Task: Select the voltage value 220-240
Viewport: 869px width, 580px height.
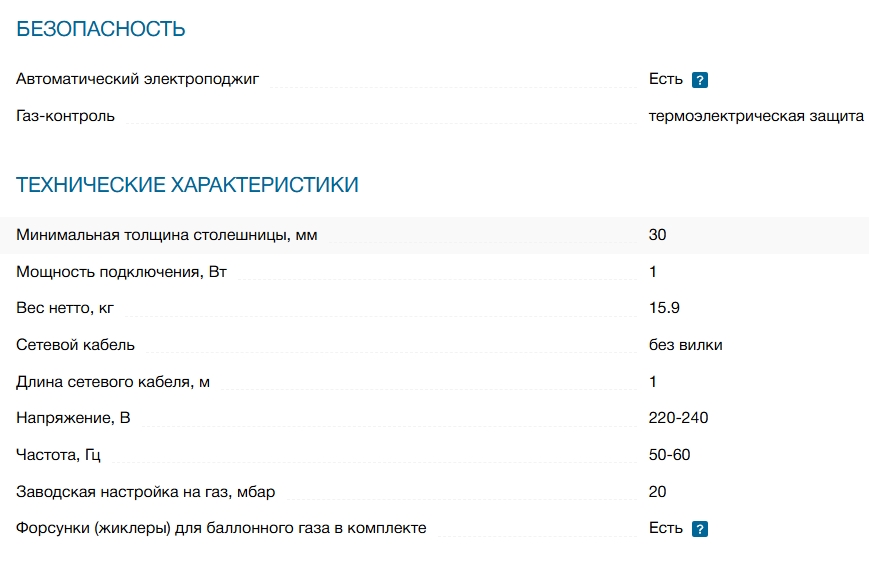Action: pos(678,418)
